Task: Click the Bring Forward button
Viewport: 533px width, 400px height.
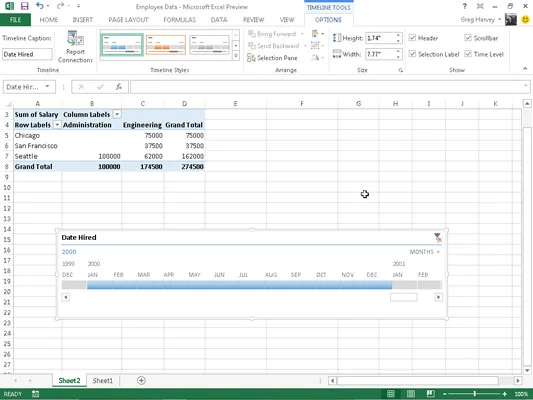Action: [x=272, y=34]
